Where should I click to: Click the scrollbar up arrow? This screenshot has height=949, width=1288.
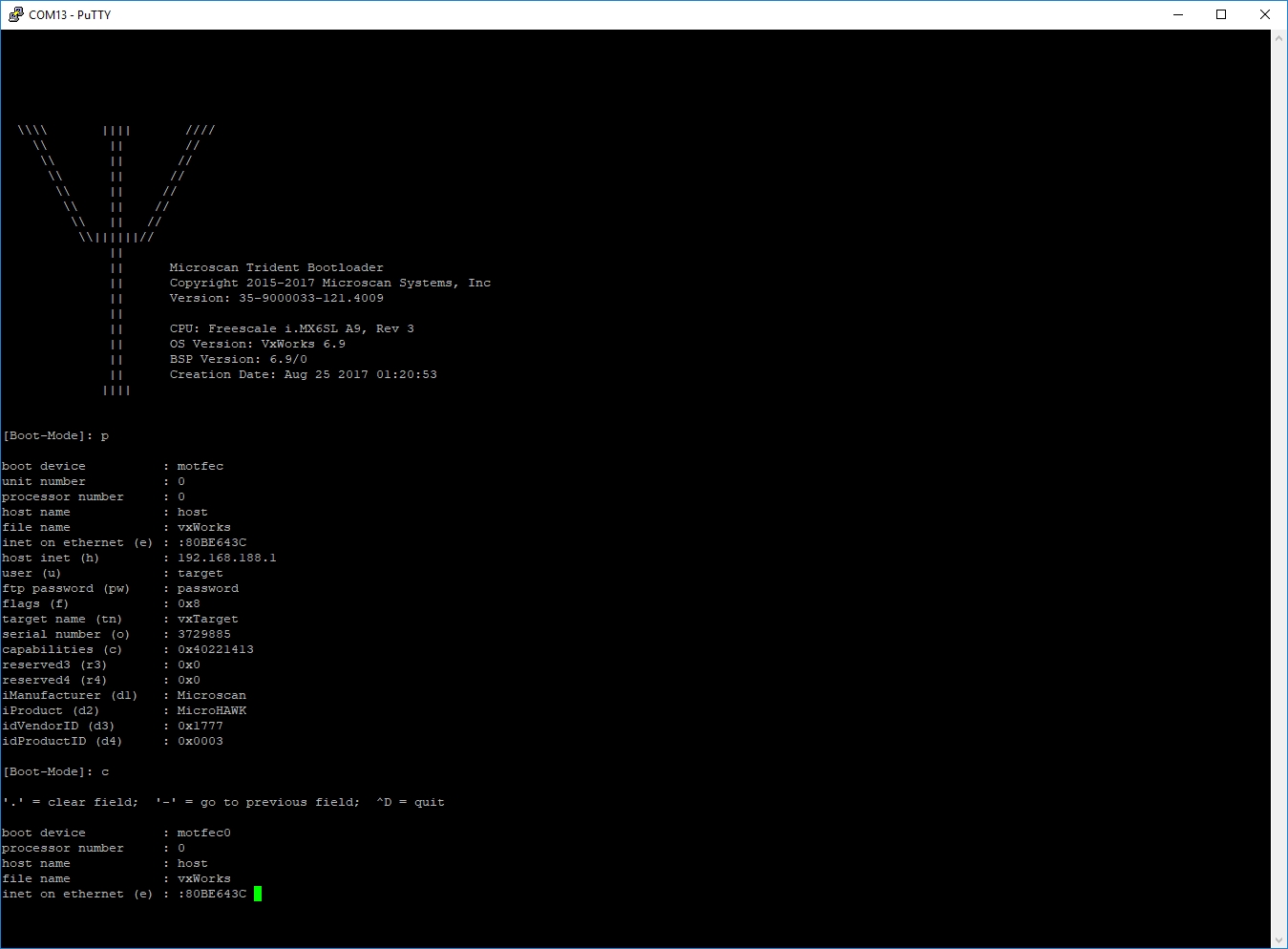click(x=1279, y=38)
